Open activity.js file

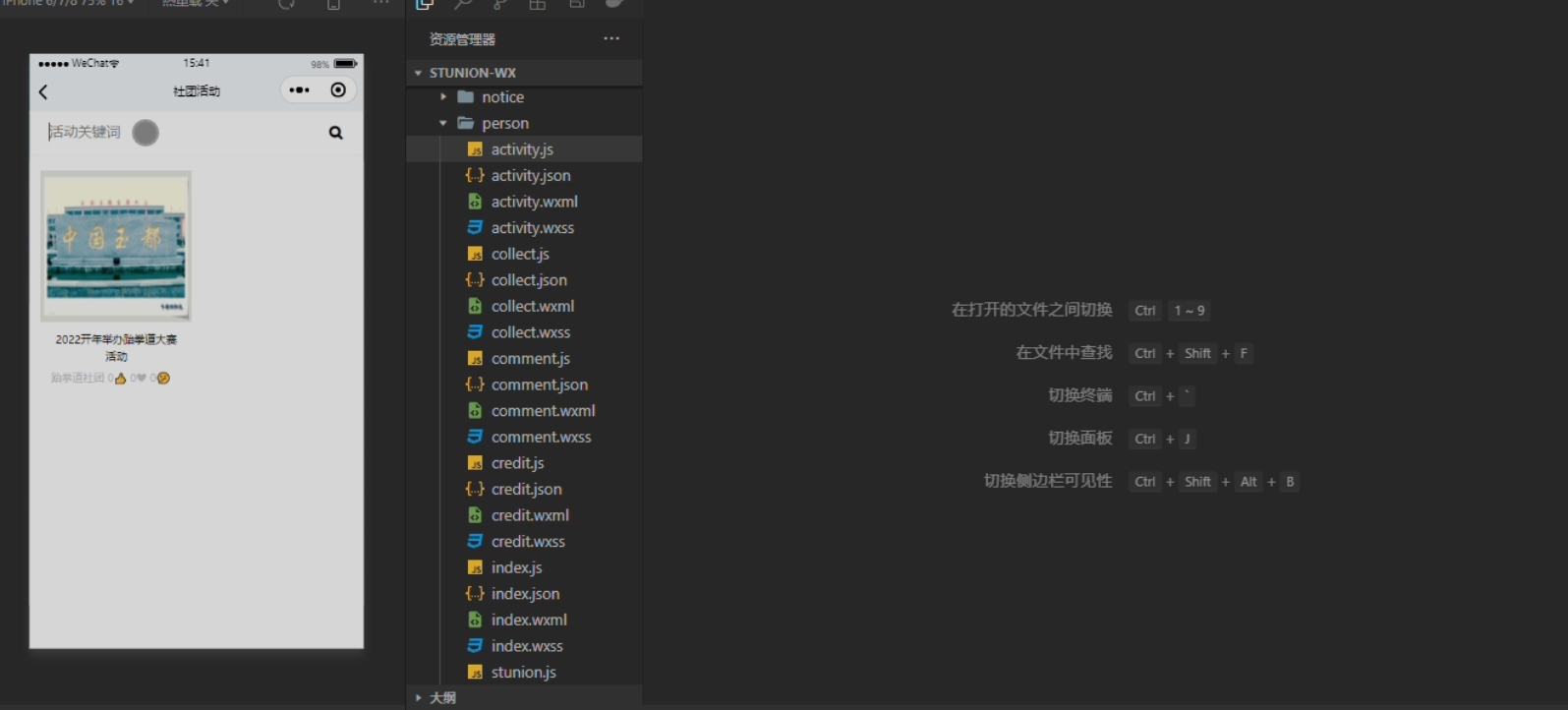click(x=522, y=149)
